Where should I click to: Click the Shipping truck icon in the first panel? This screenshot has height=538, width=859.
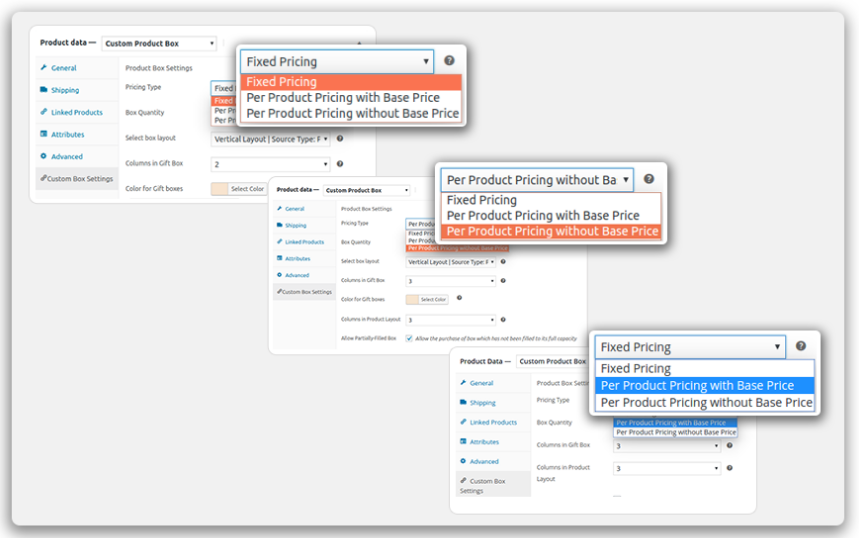(x=44, y=89)
